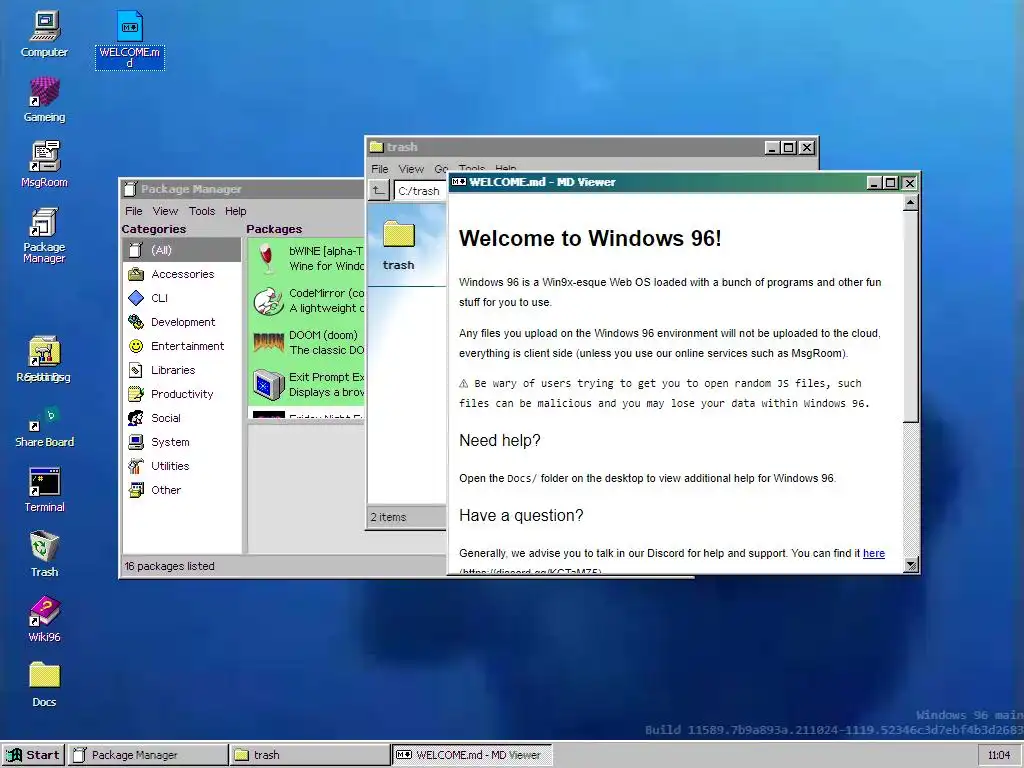The width and height of the screenshot is (1024, 768).
Task: Select the (All) category
Action: [182, 250]
